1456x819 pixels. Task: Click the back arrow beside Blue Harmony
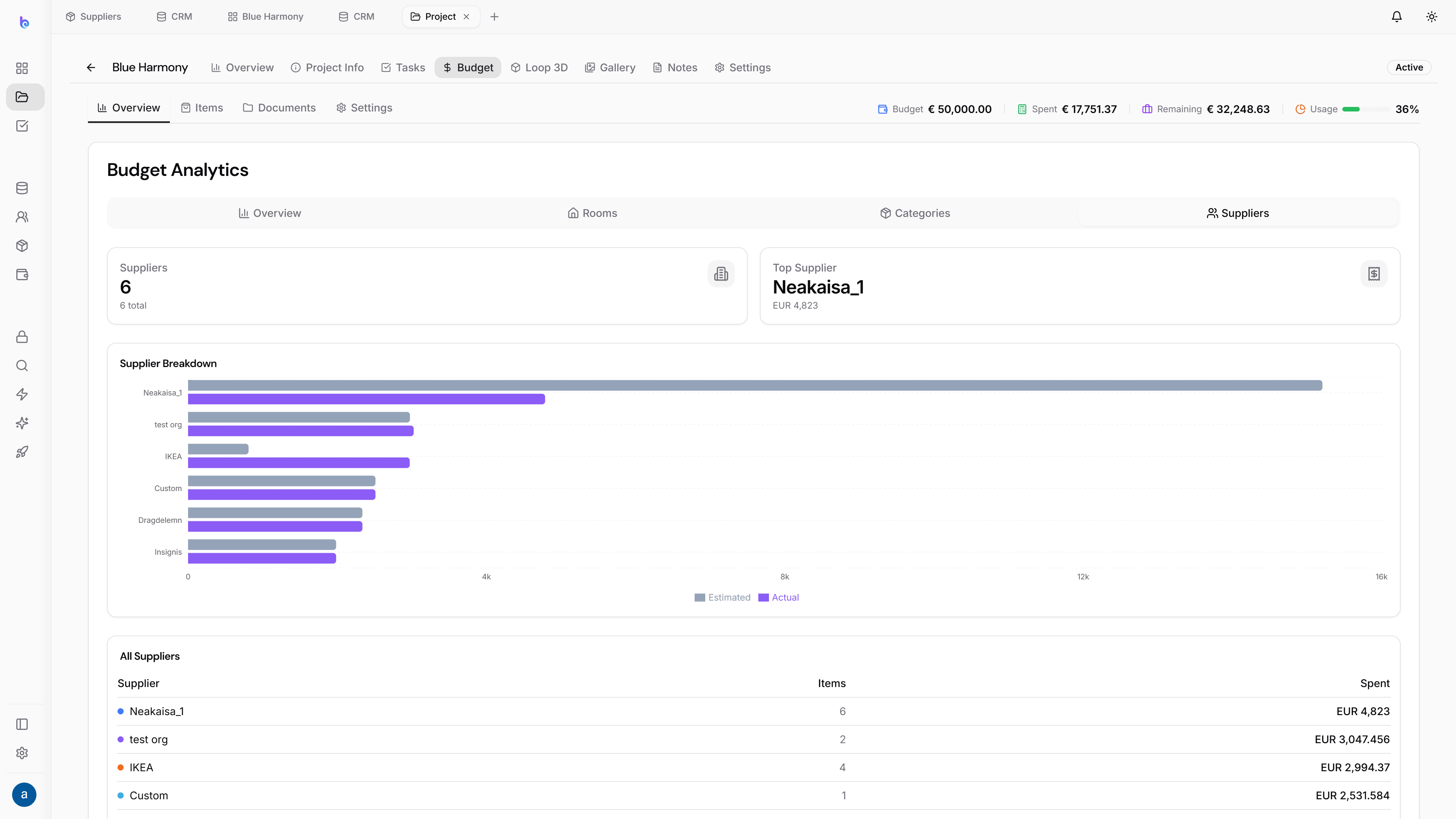point(91,67)
